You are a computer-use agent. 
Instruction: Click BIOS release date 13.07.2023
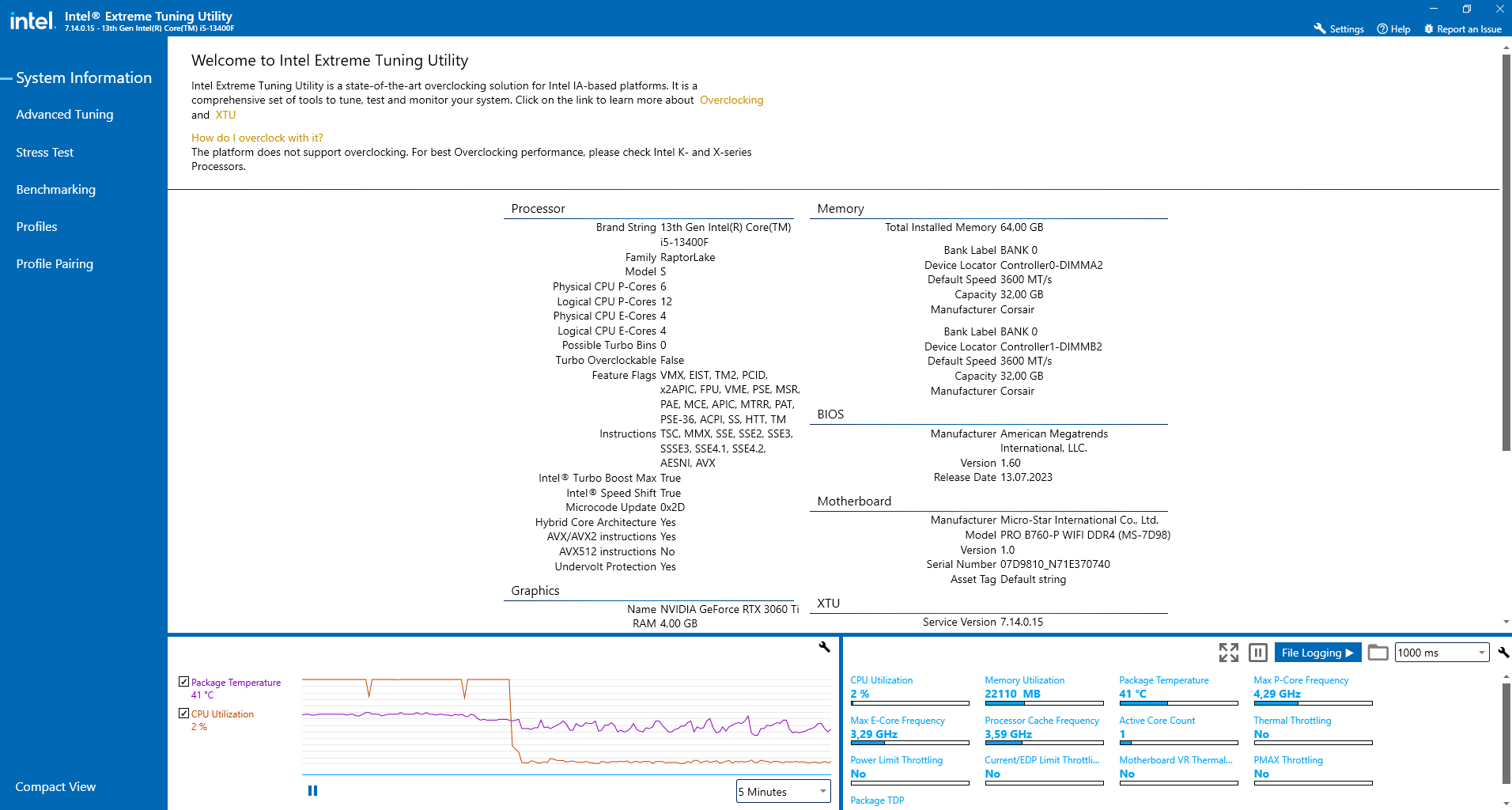click(1026, 478)
